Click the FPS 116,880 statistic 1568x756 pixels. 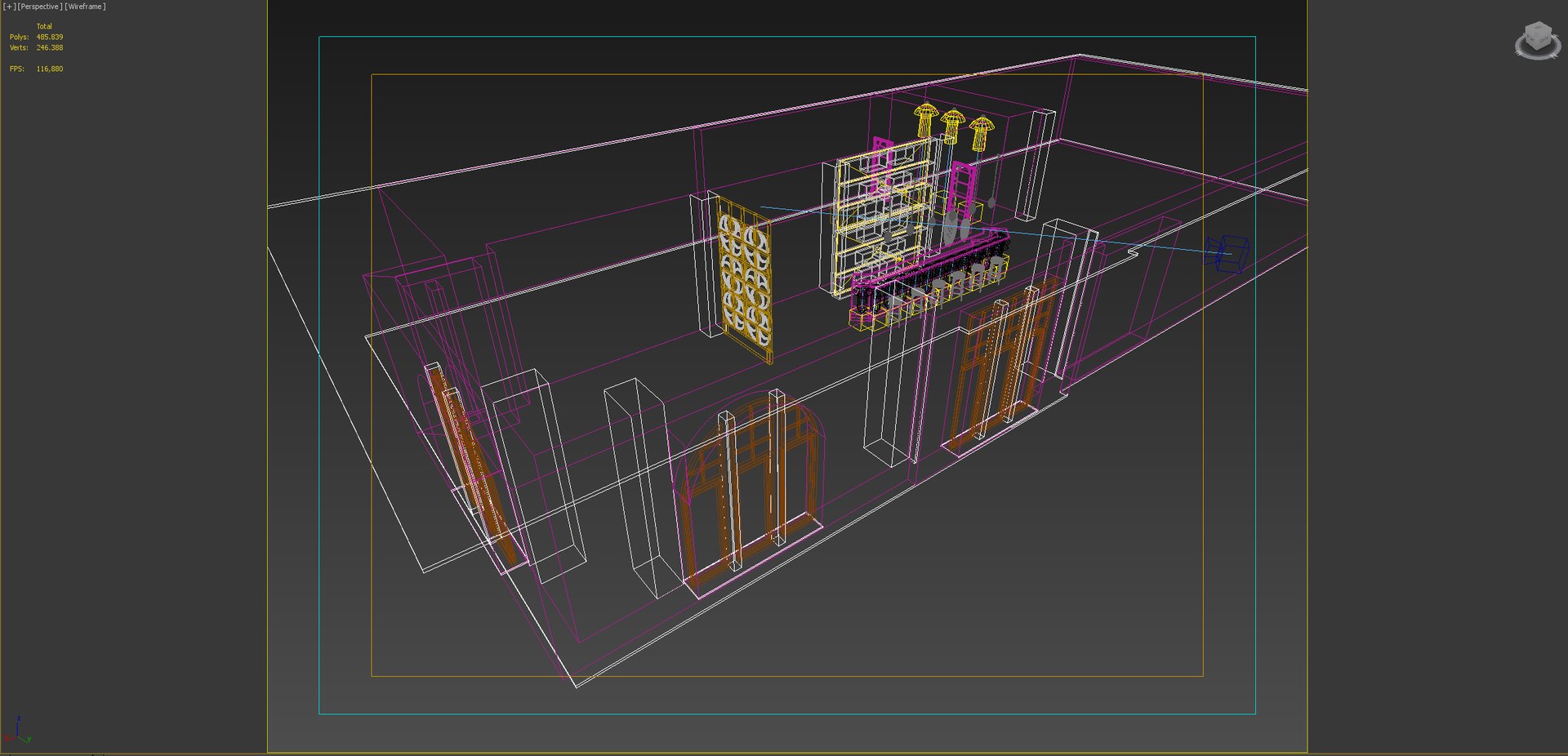click(36, 69)
